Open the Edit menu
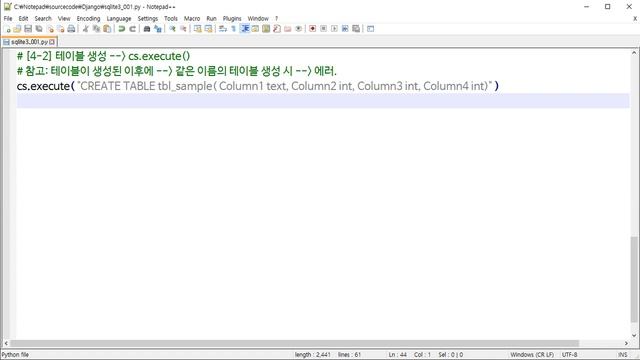 [23, 19]
